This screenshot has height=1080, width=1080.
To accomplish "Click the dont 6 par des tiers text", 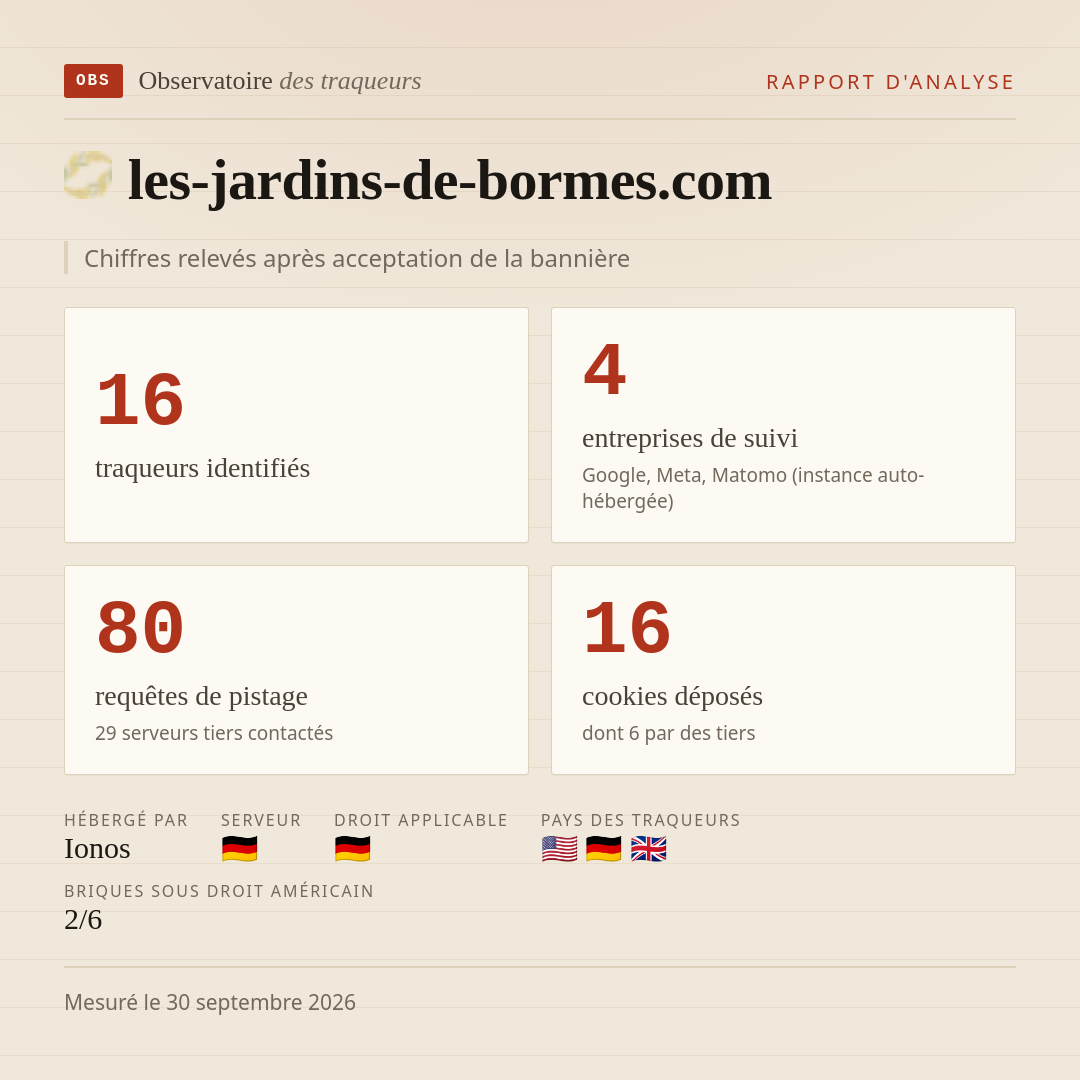I will [x=668, y=733].
